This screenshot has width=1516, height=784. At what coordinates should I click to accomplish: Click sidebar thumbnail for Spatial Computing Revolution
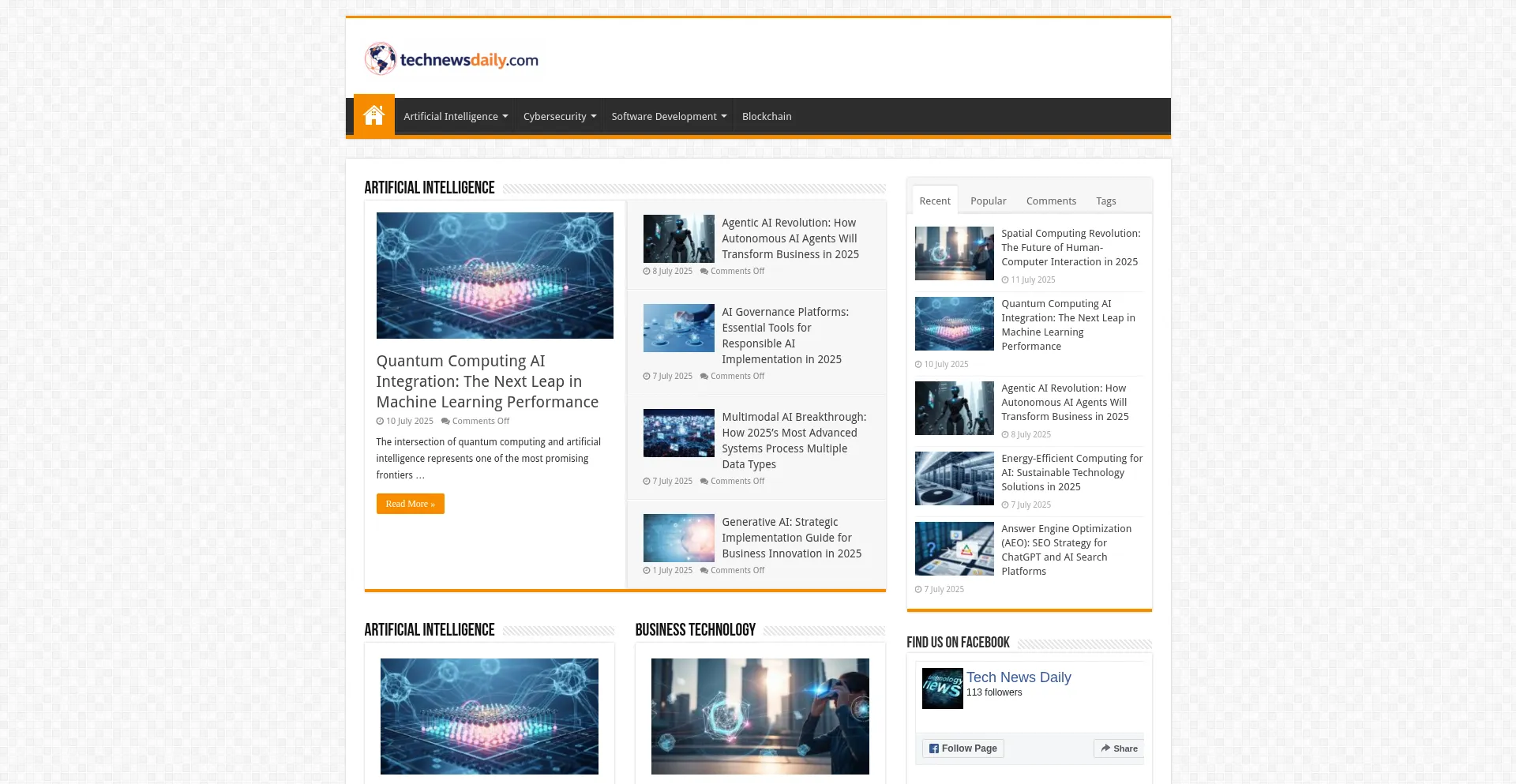[955, 253]
